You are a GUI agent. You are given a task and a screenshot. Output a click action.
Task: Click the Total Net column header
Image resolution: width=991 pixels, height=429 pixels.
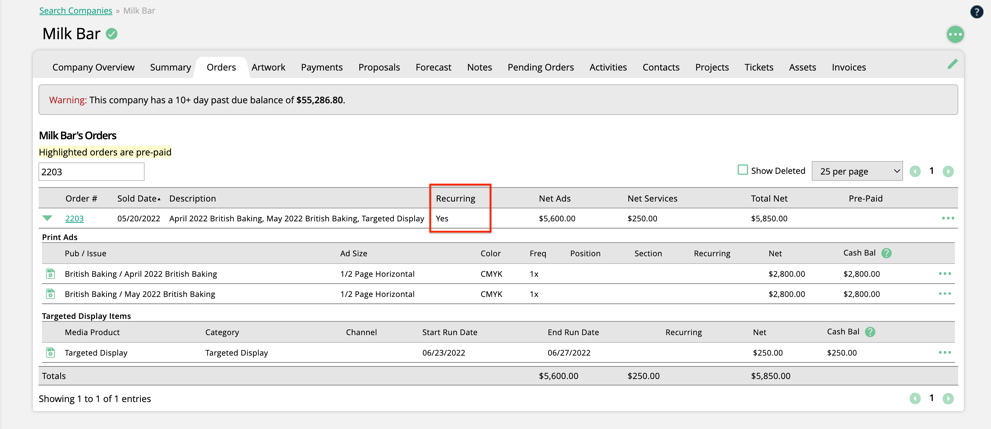click(769, 198)
